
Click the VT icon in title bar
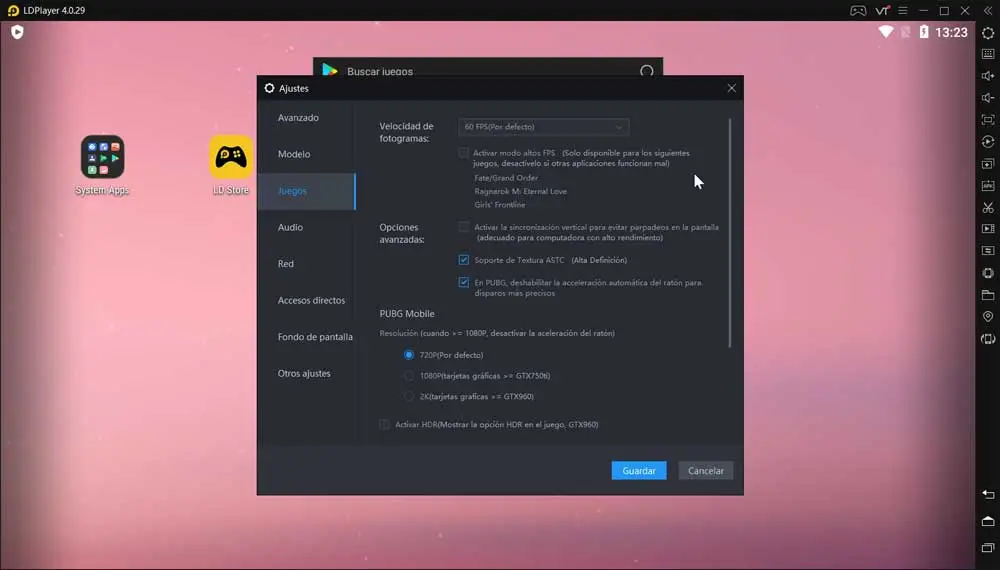pyautogui.click(x=882, y=11)
